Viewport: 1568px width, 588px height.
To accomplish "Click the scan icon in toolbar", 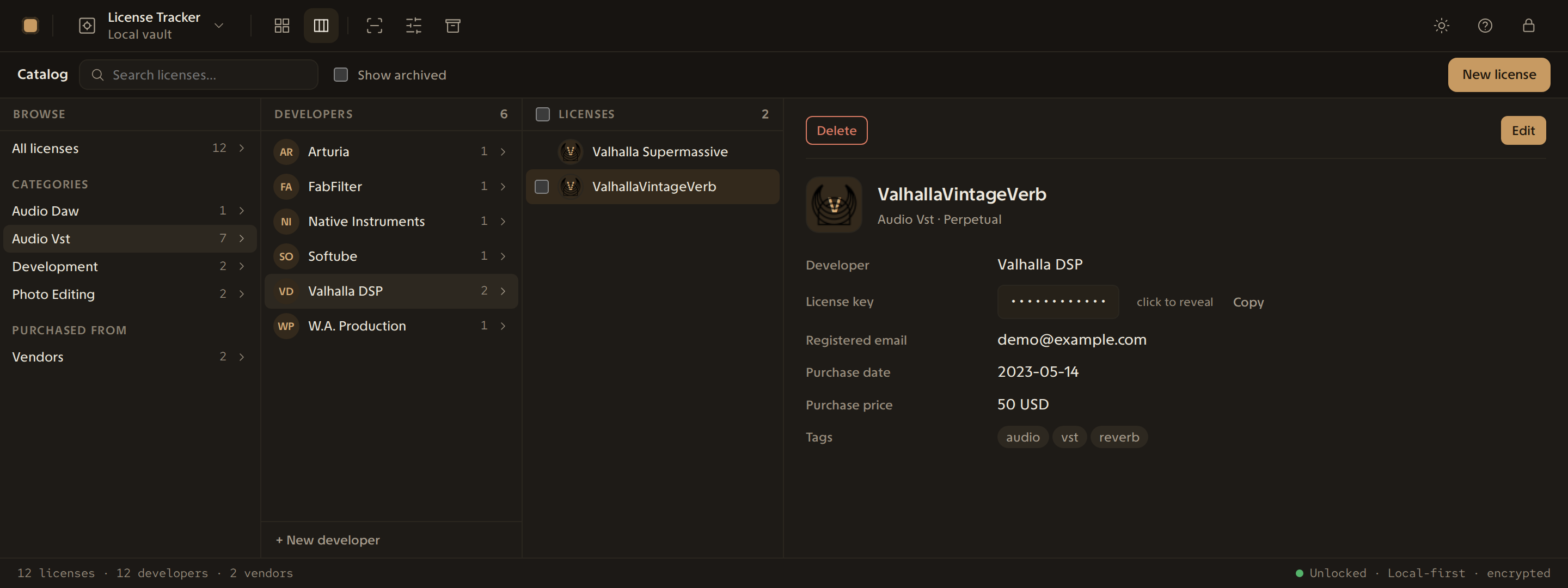I will click(x=375, y=26).
